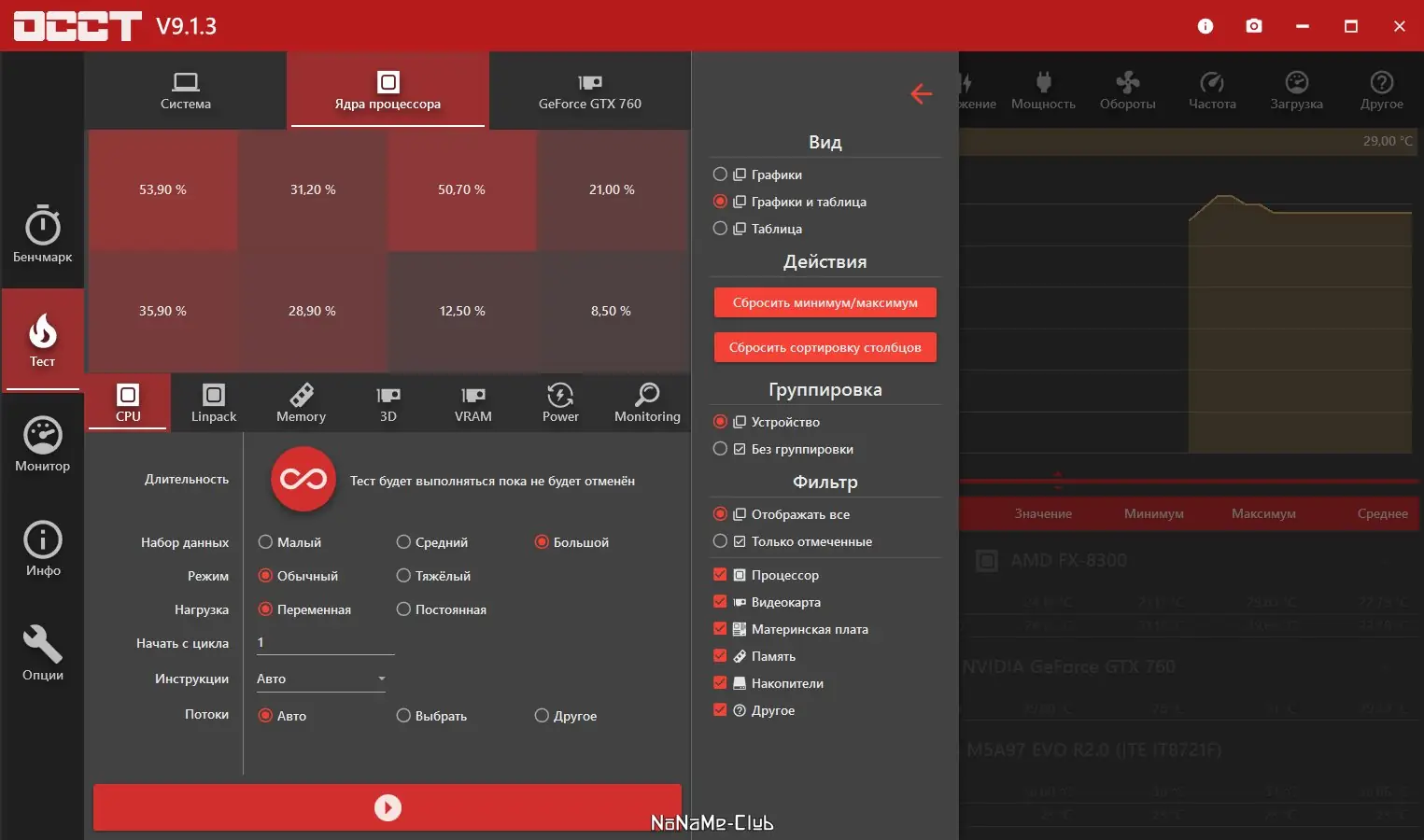Screen dimensions: 1424x840
Task: Select the Power test tab
Action: point(560,402)
